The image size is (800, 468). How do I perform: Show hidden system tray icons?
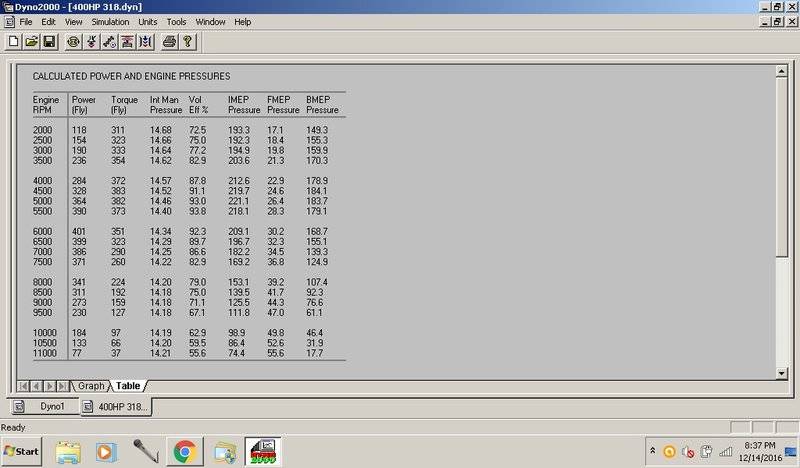click(x=652, y=451)
